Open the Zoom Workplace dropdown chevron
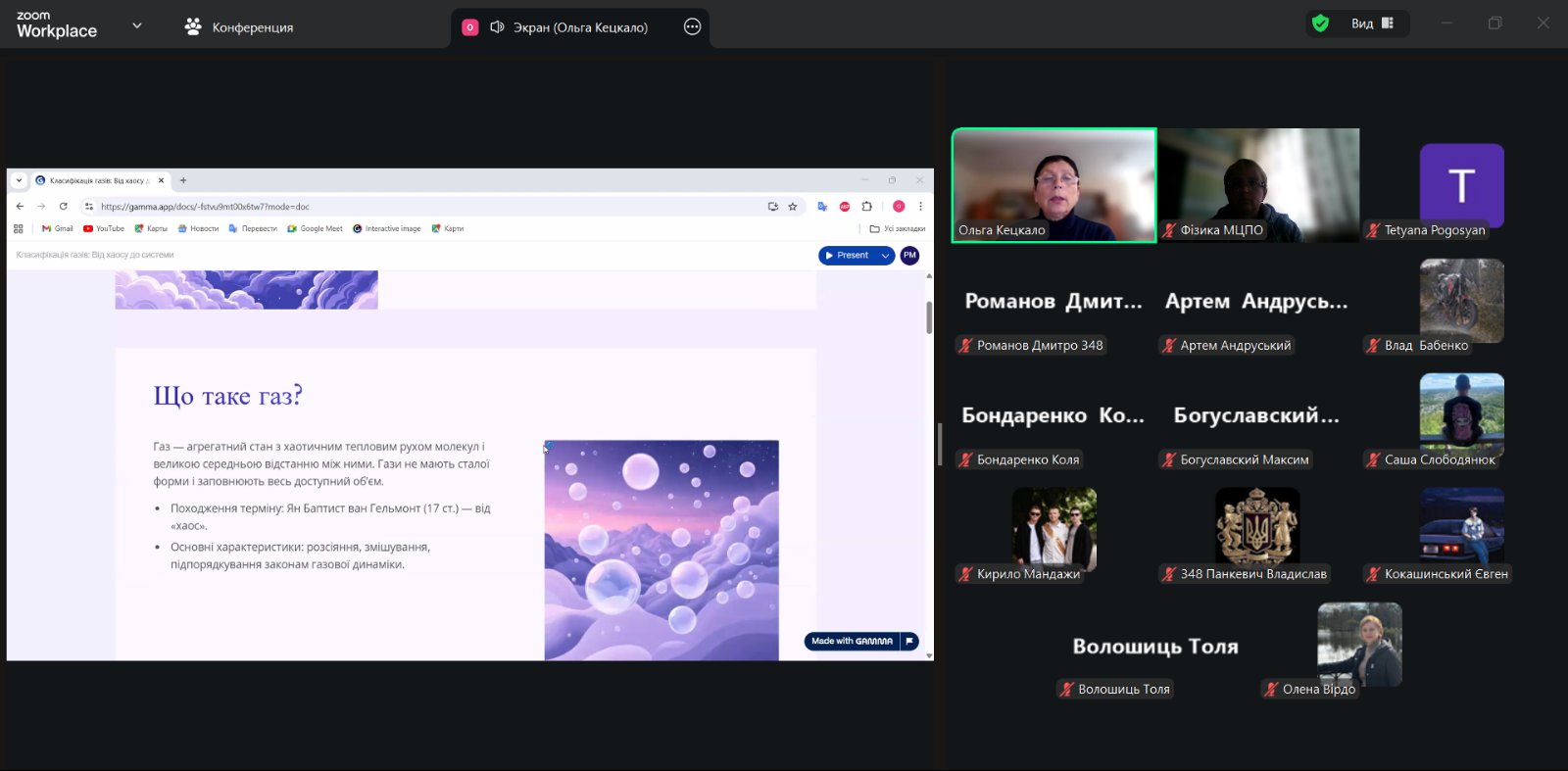 137,25
